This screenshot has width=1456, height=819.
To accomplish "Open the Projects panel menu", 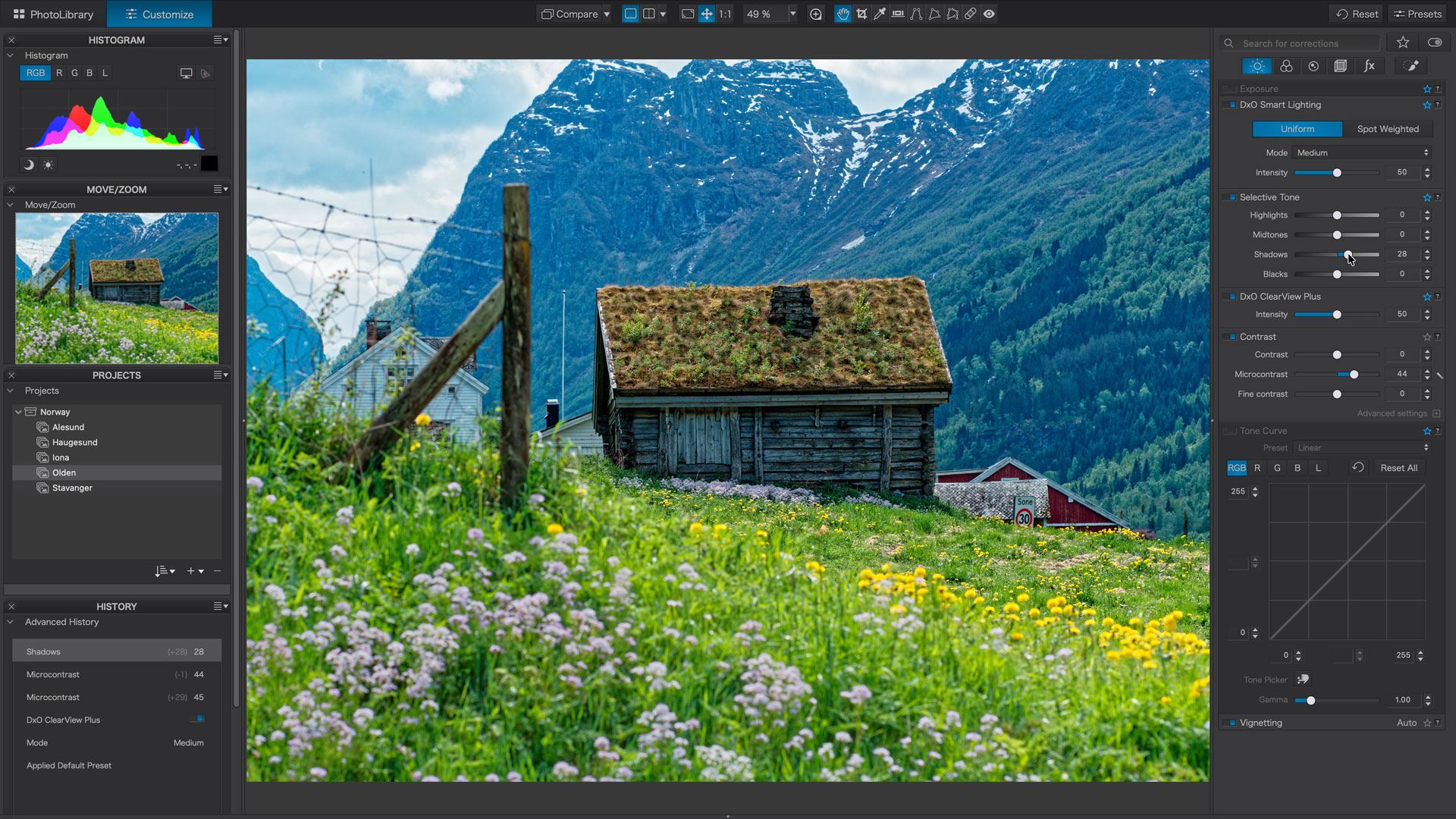I will [x=221, y=375].
